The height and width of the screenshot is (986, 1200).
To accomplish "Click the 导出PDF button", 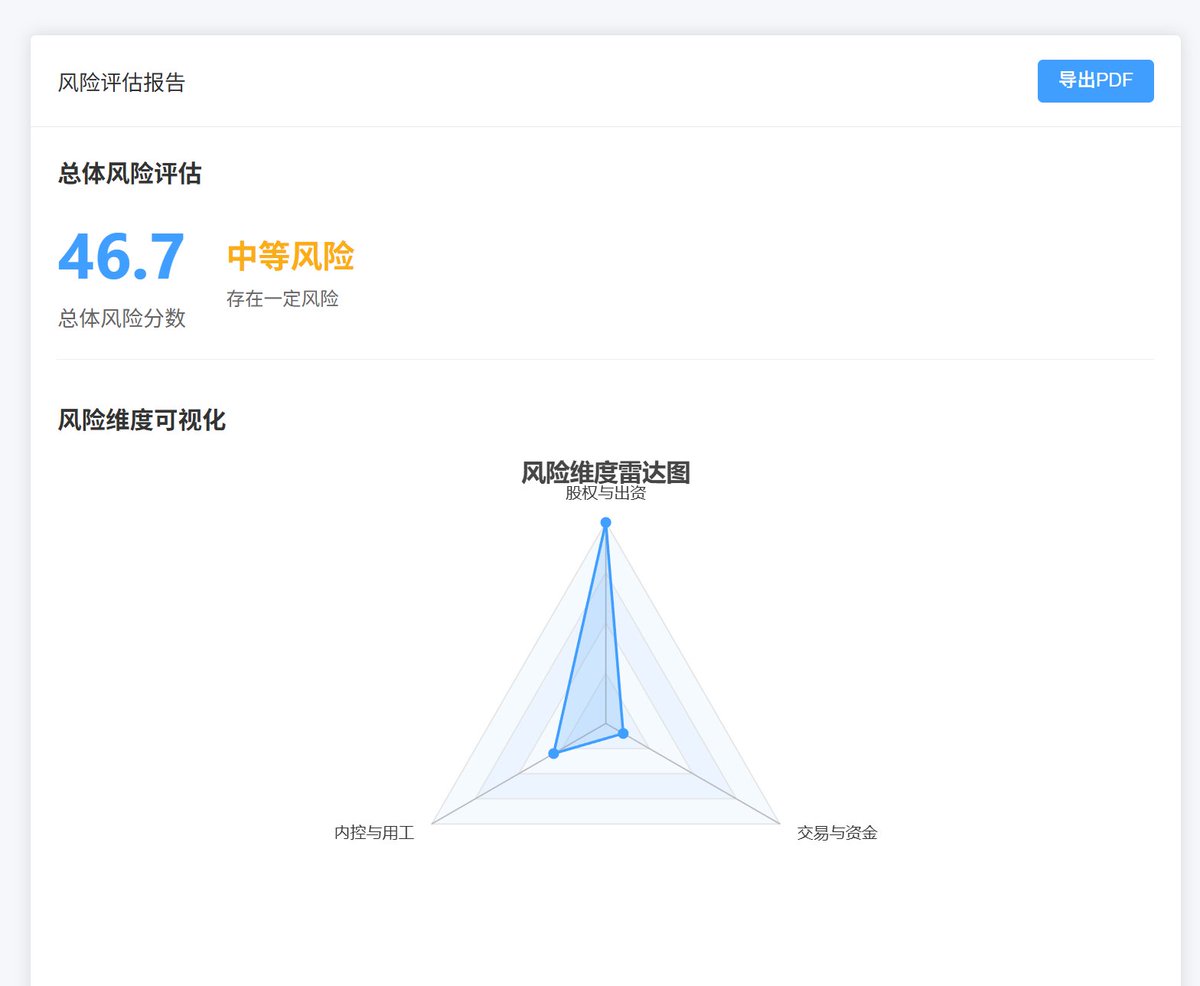I will 1095,81.
